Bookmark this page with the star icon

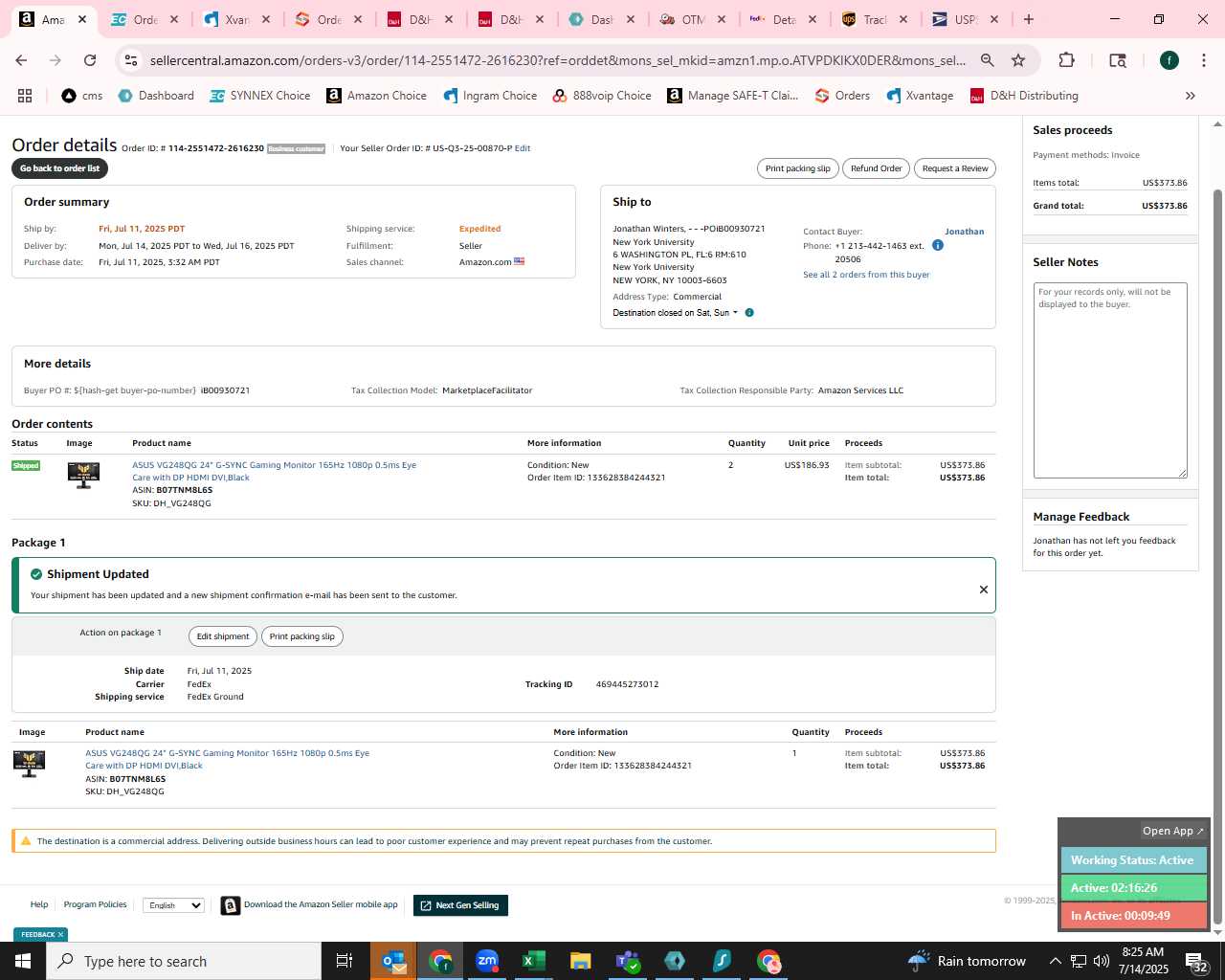coord(1018,60)
